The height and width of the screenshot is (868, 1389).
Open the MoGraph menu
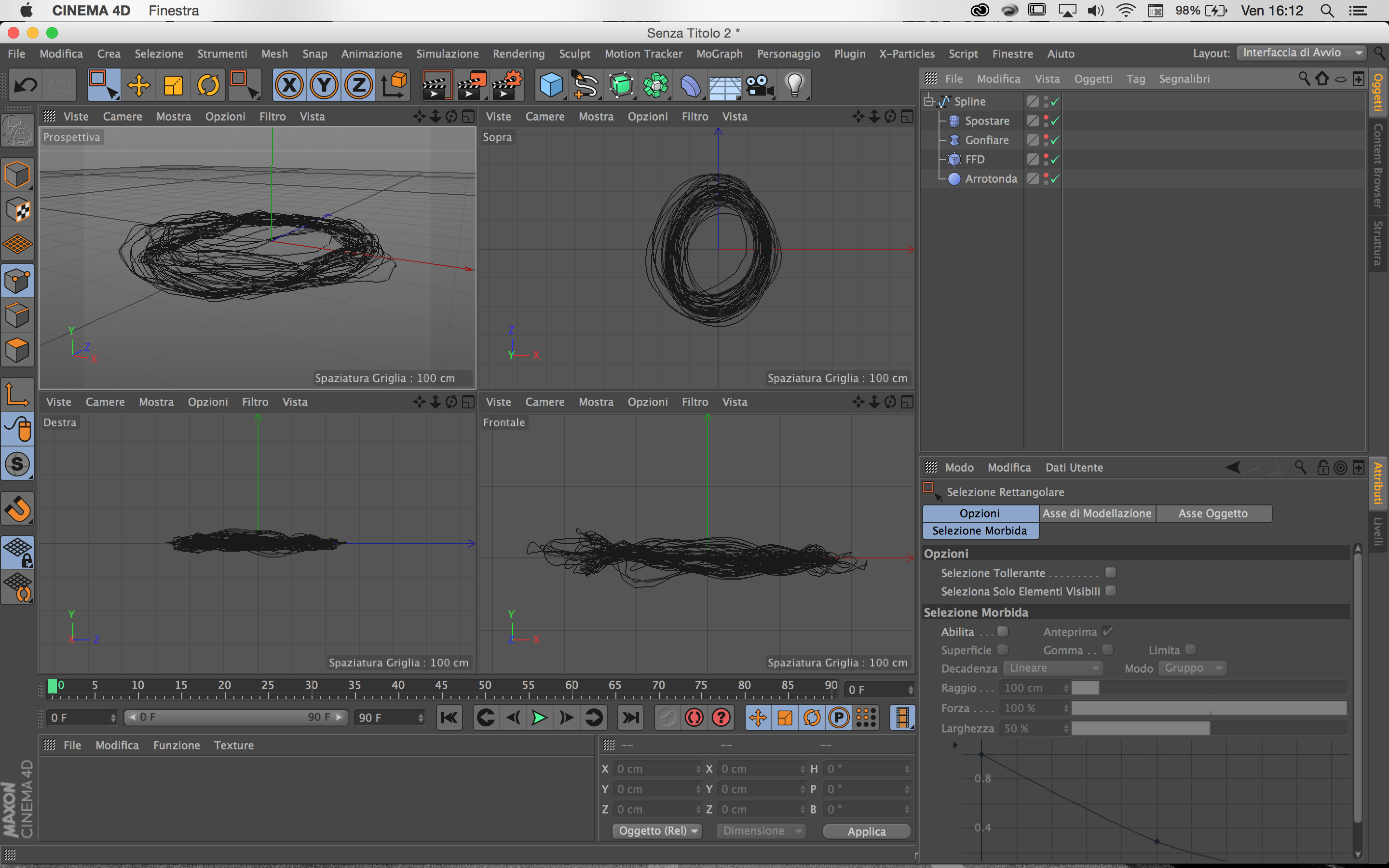point(719,54)
